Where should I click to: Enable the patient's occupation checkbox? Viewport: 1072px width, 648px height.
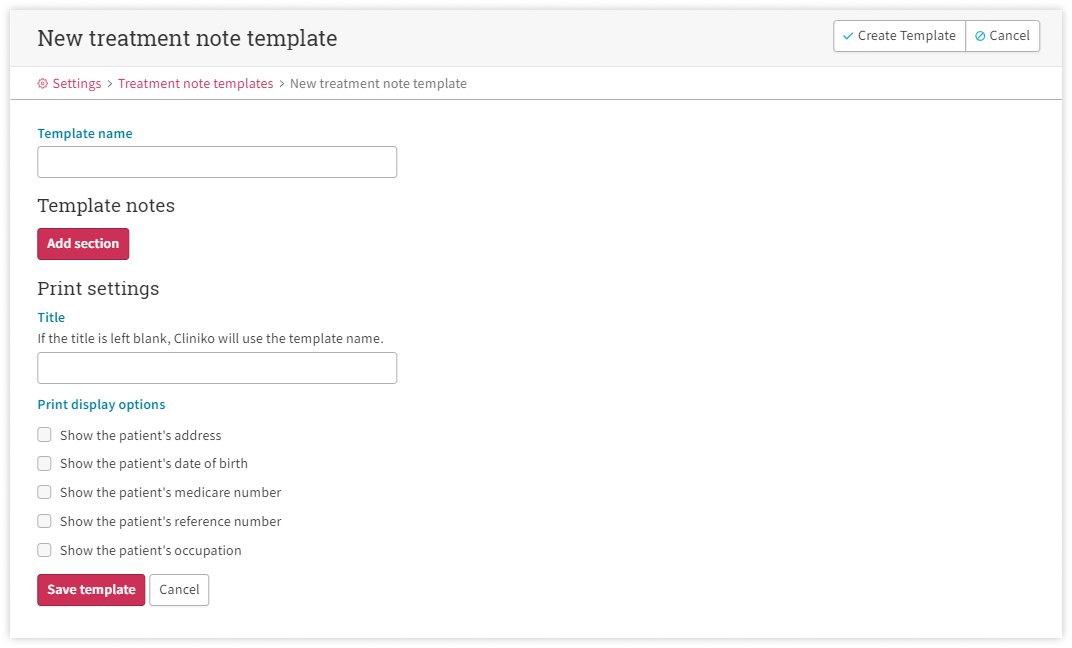tap(44, 550)
